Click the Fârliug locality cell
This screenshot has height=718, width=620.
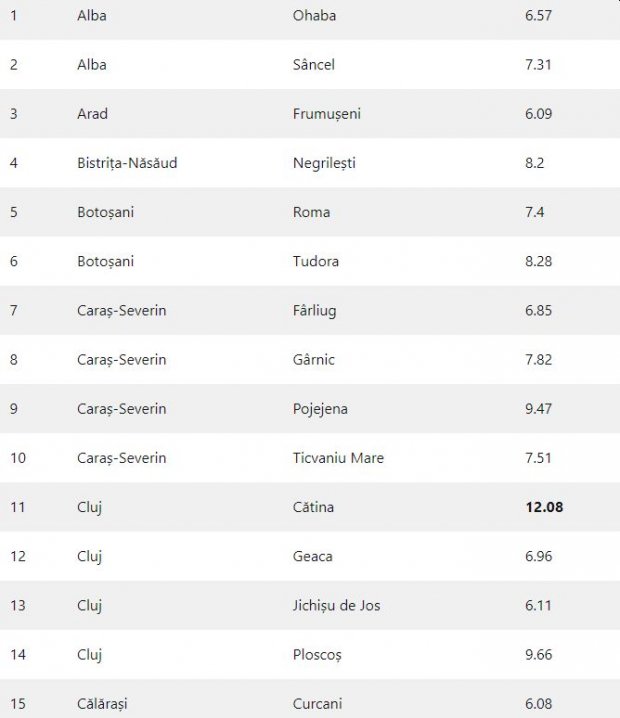[x=314, y=311]
